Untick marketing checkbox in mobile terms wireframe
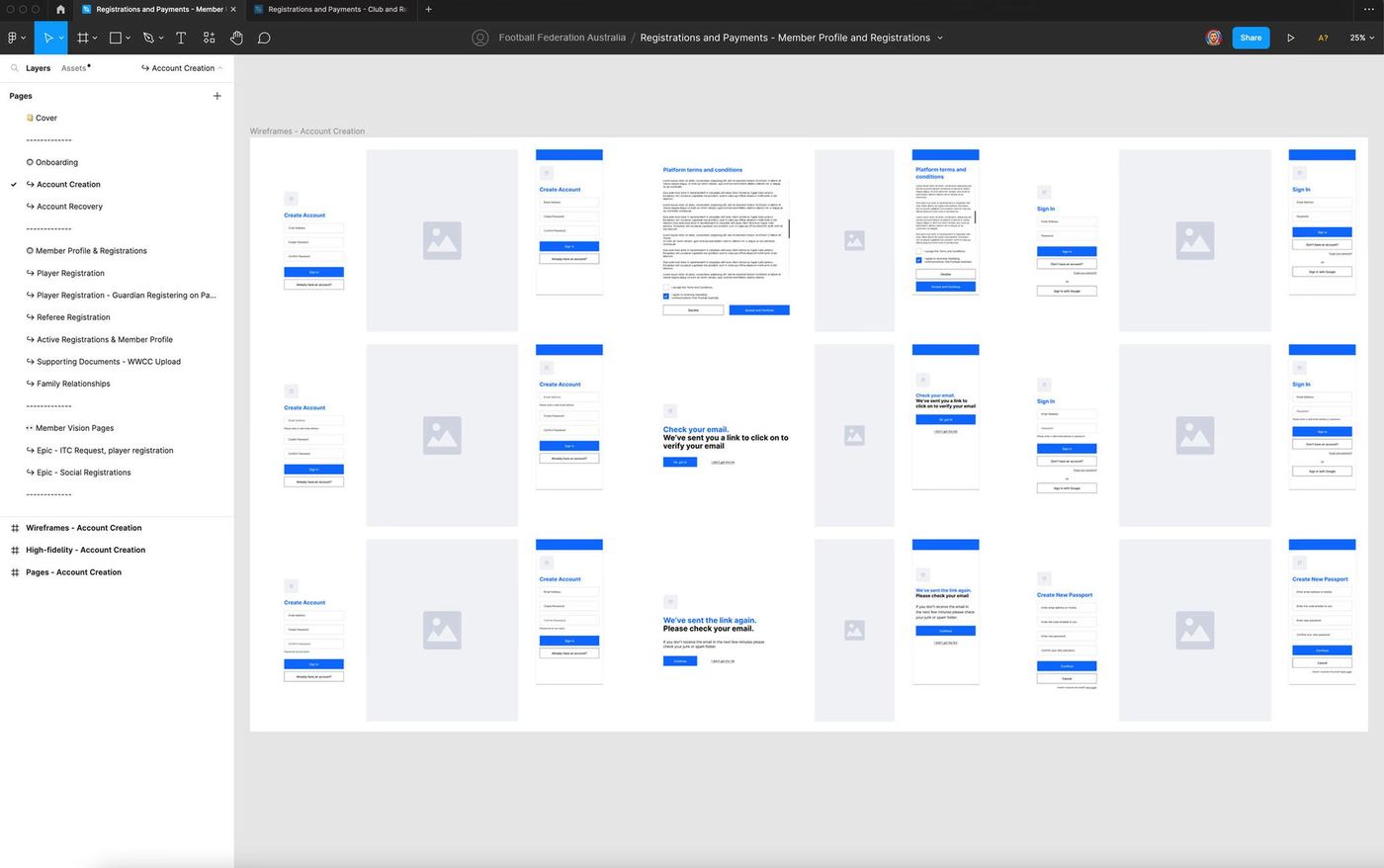1384x868 pixels. tap(918, 260)
